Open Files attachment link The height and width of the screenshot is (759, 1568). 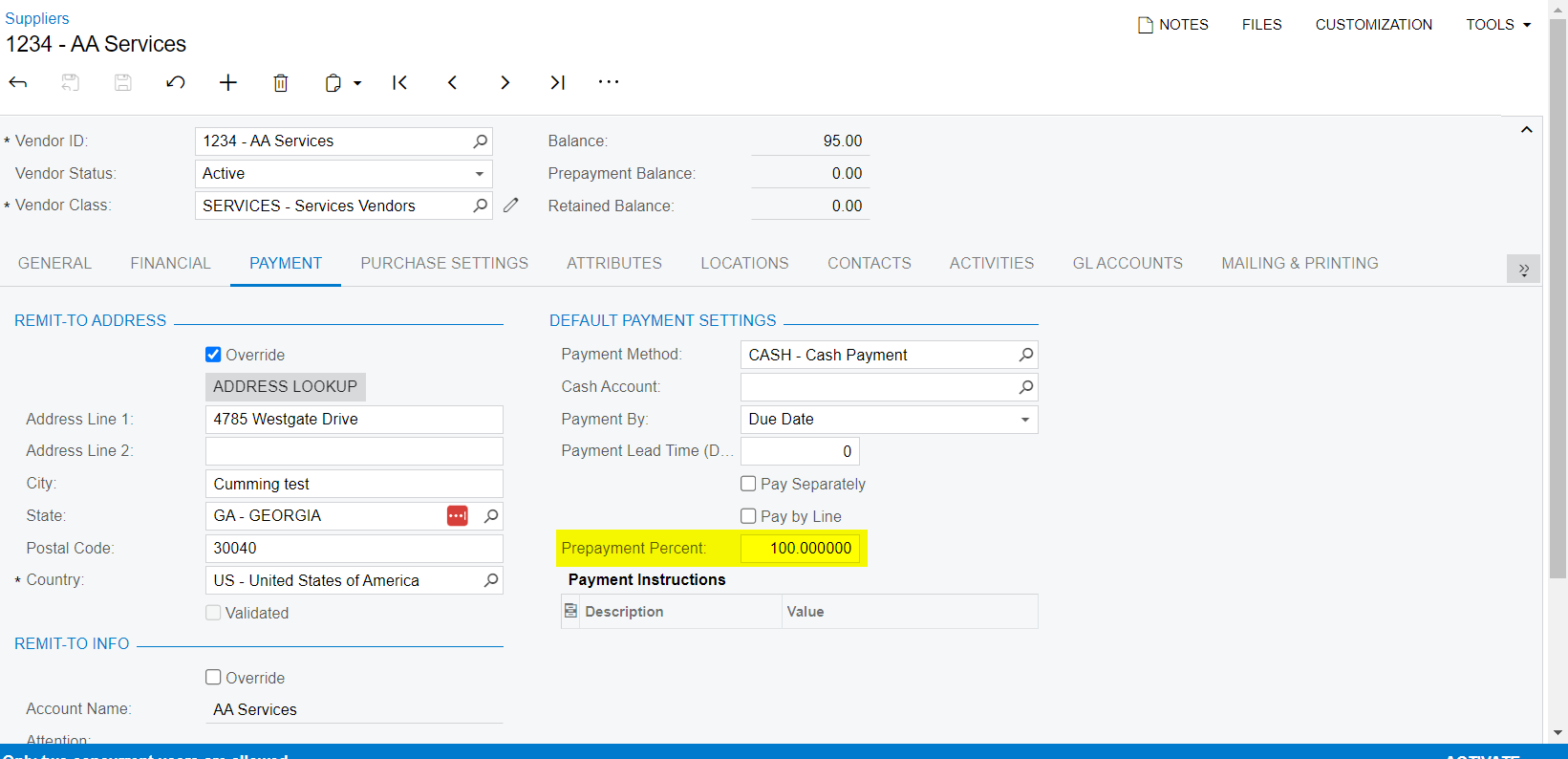[x=1262, y=25]
